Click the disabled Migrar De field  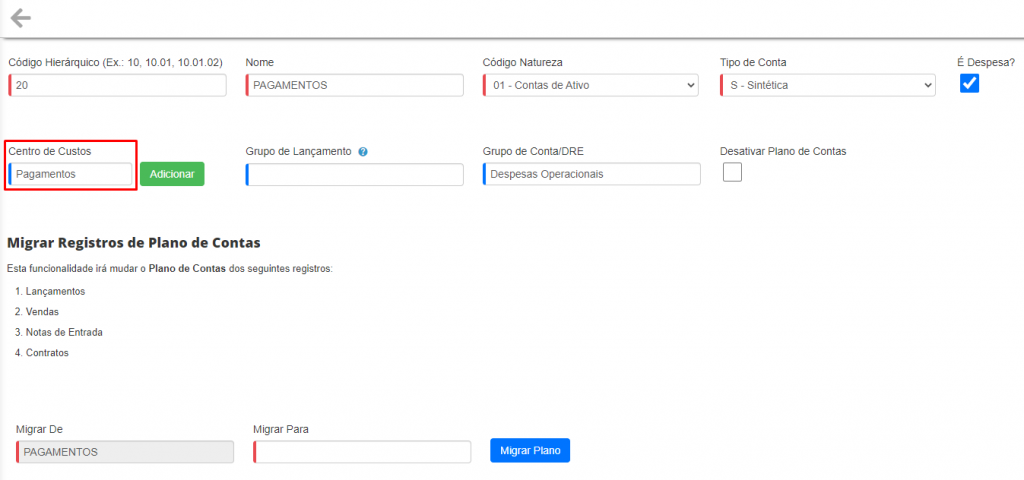[x=125, y=452]
